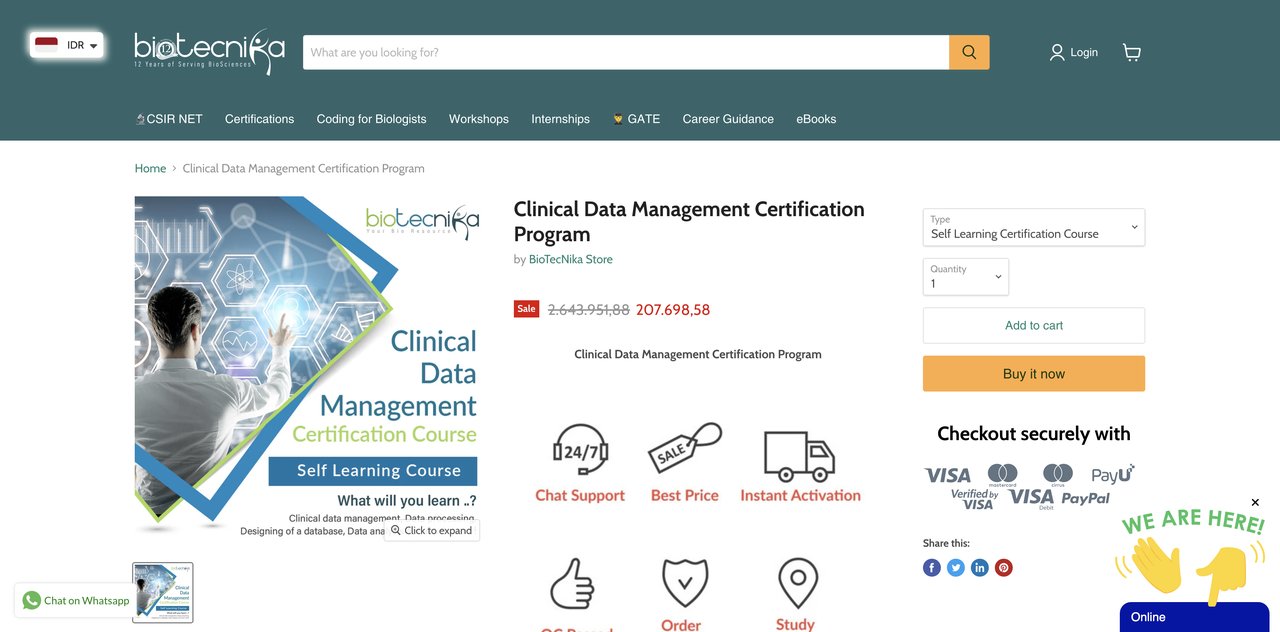Open CSIR NET menu

pyautogui.click(x=169, y=119)
